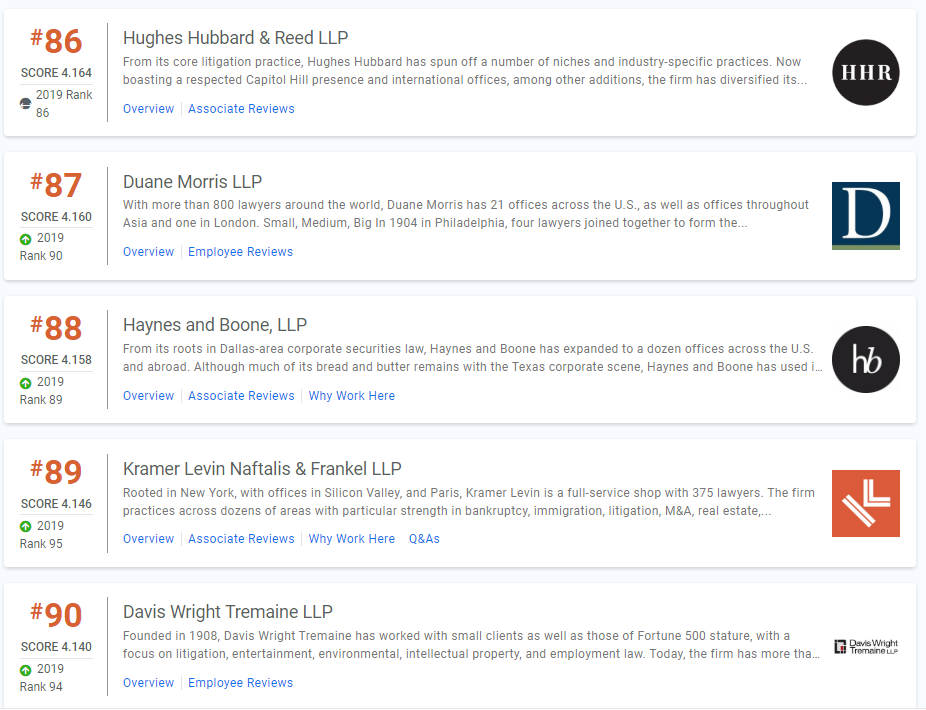Image resolution: width=926 pixels, height=710 pixels.
Task: Open Duane Morris LLP title
Action: pos(193,181)
